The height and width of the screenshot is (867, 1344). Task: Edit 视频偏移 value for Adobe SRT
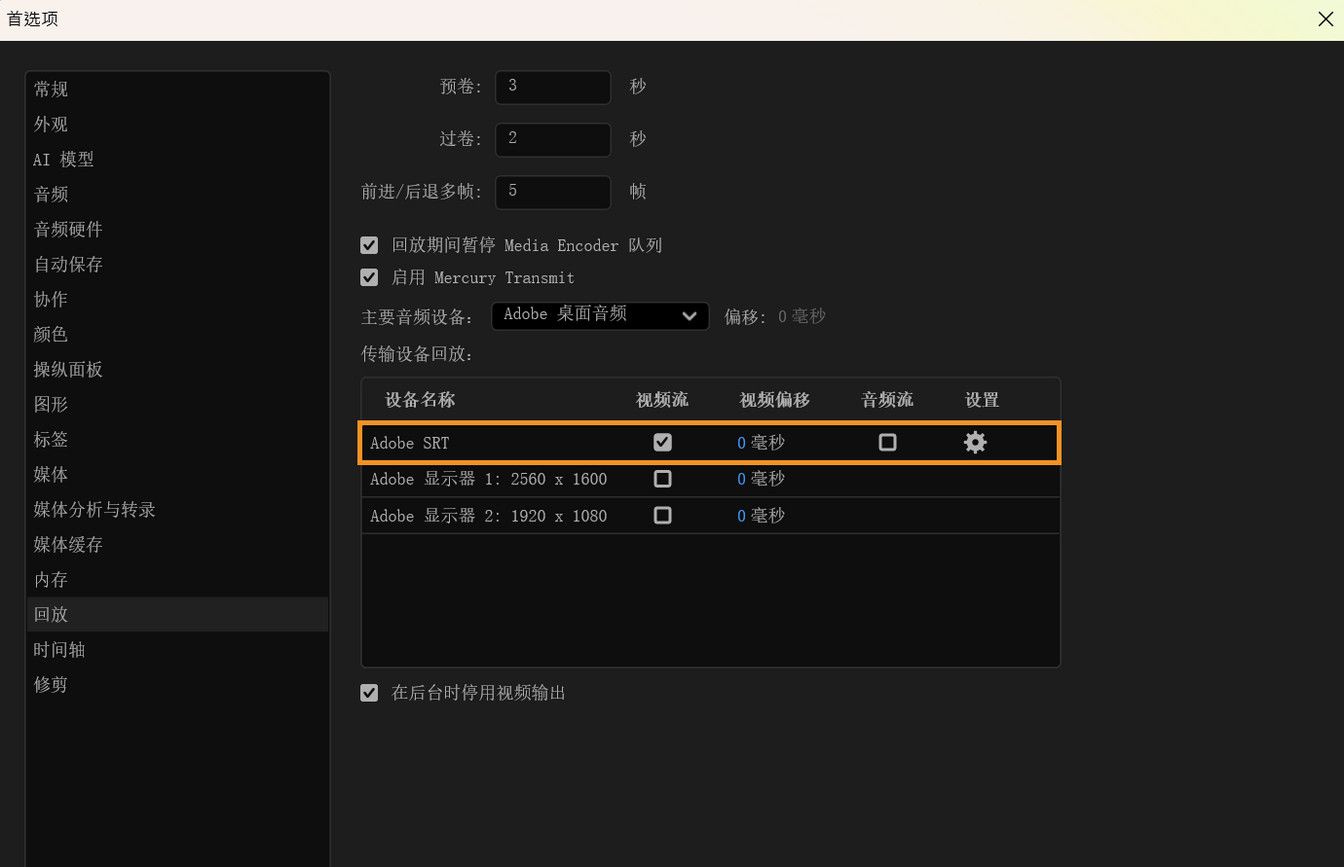(760, 441)
